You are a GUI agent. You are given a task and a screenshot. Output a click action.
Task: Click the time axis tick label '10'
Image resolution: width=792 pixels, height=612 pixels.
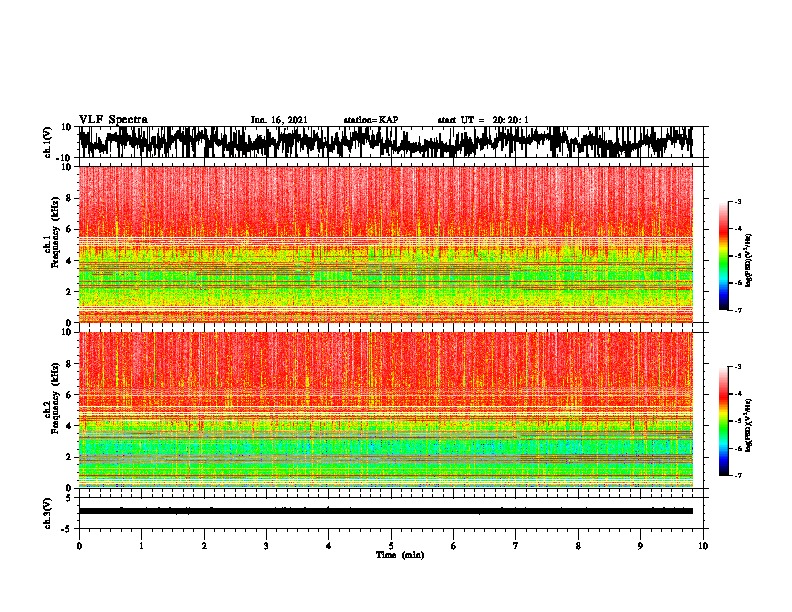click(703, 546)
